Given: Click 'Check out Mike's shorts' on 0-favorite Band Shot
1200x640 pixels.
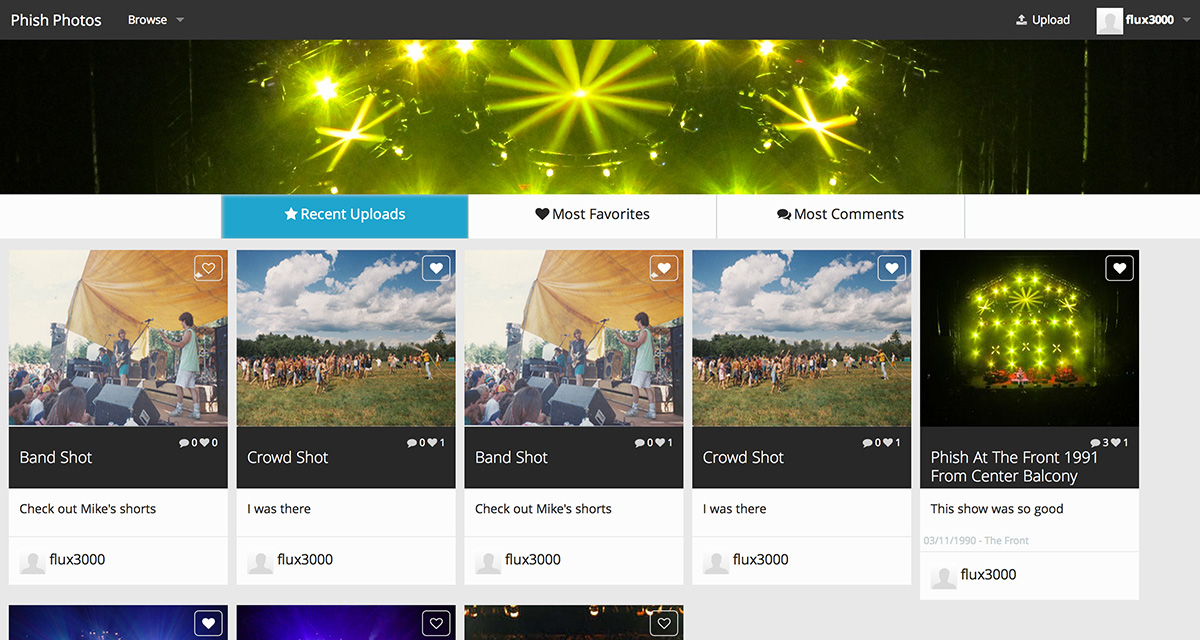Looking at the screenshot, I should [88, 509].
